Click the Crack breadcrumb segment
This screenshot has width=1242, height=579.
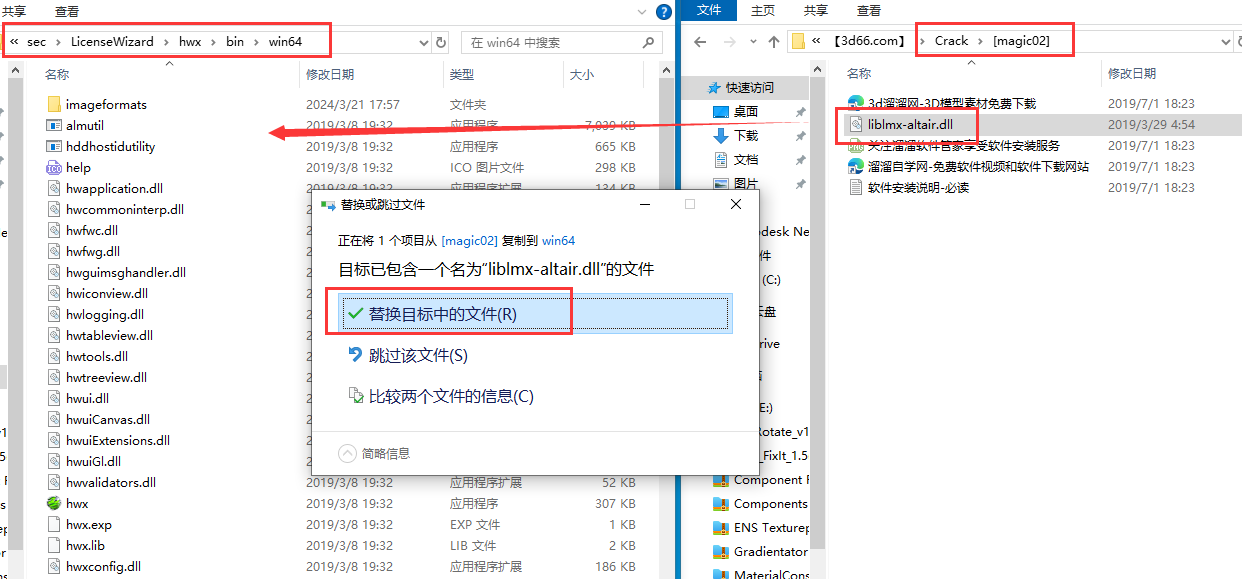pyautogui.click(x=951, y=41)
